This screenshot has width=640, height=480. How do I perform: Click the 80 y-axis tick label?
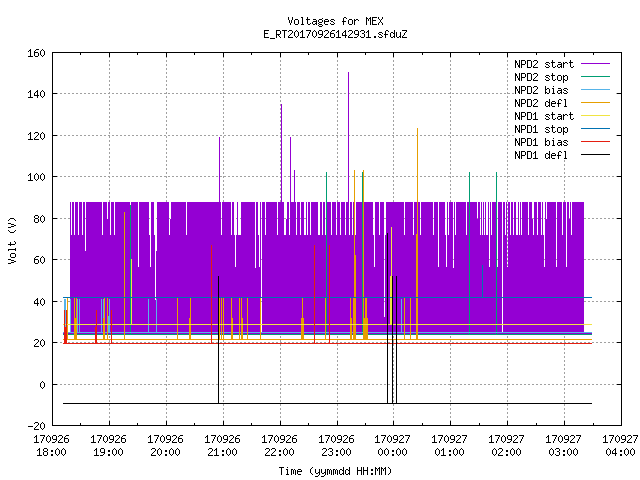point(39,219)
